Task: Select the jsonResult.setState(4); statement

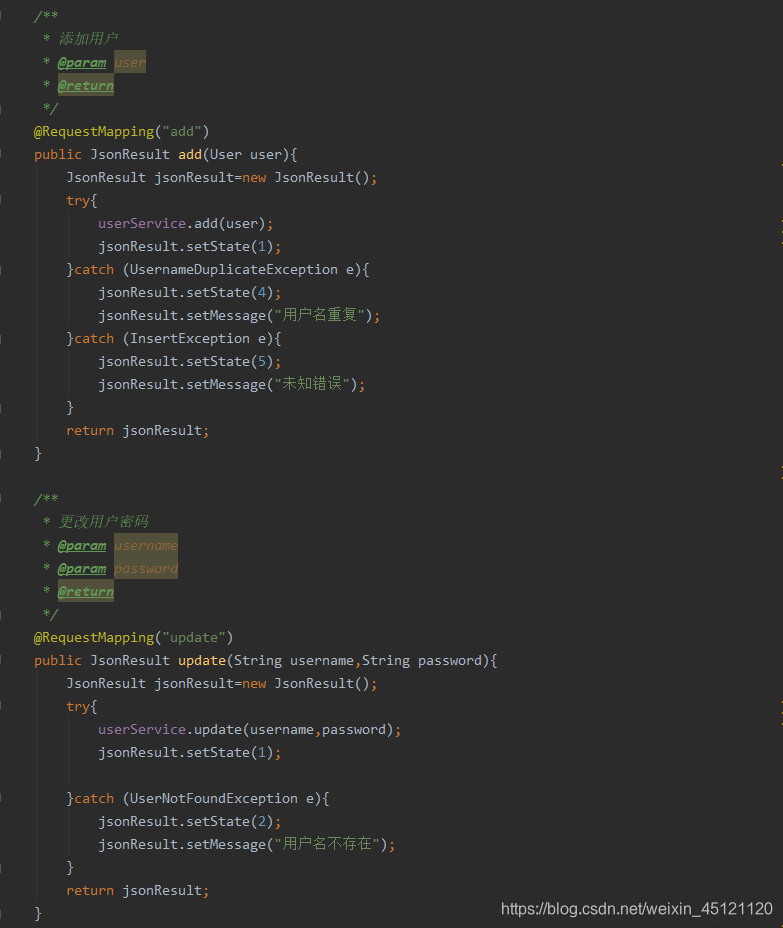Action: tap(189, 292)
